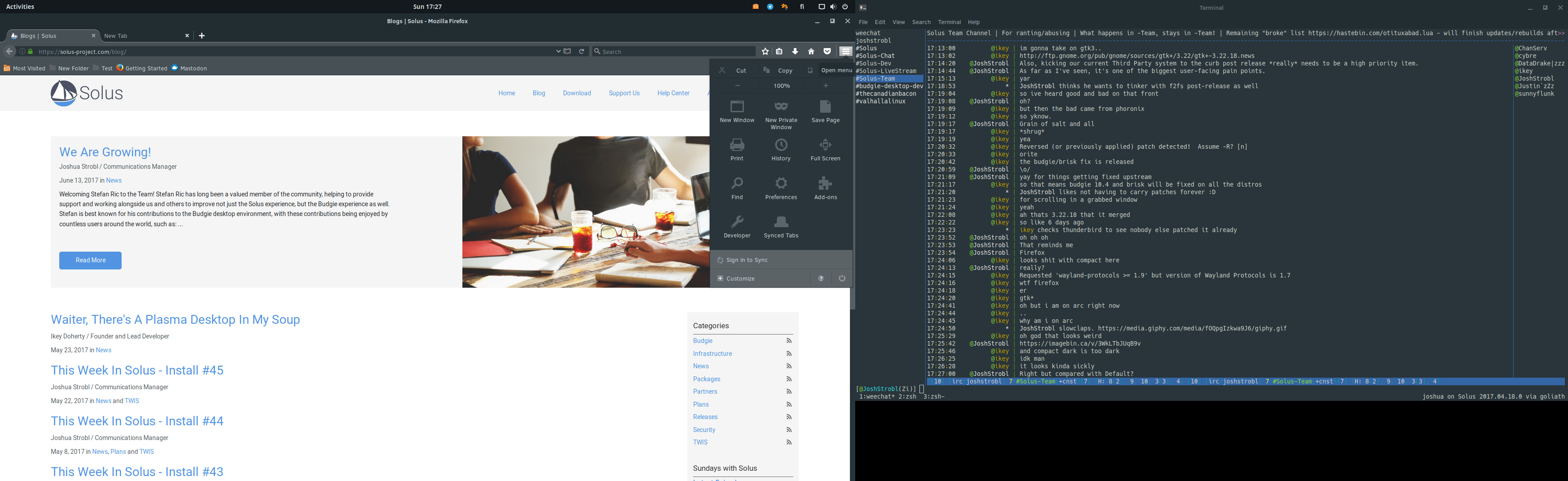Select Find in the Firefox menu
Screen dimensions: 1568x481
(x=736, y=189)
